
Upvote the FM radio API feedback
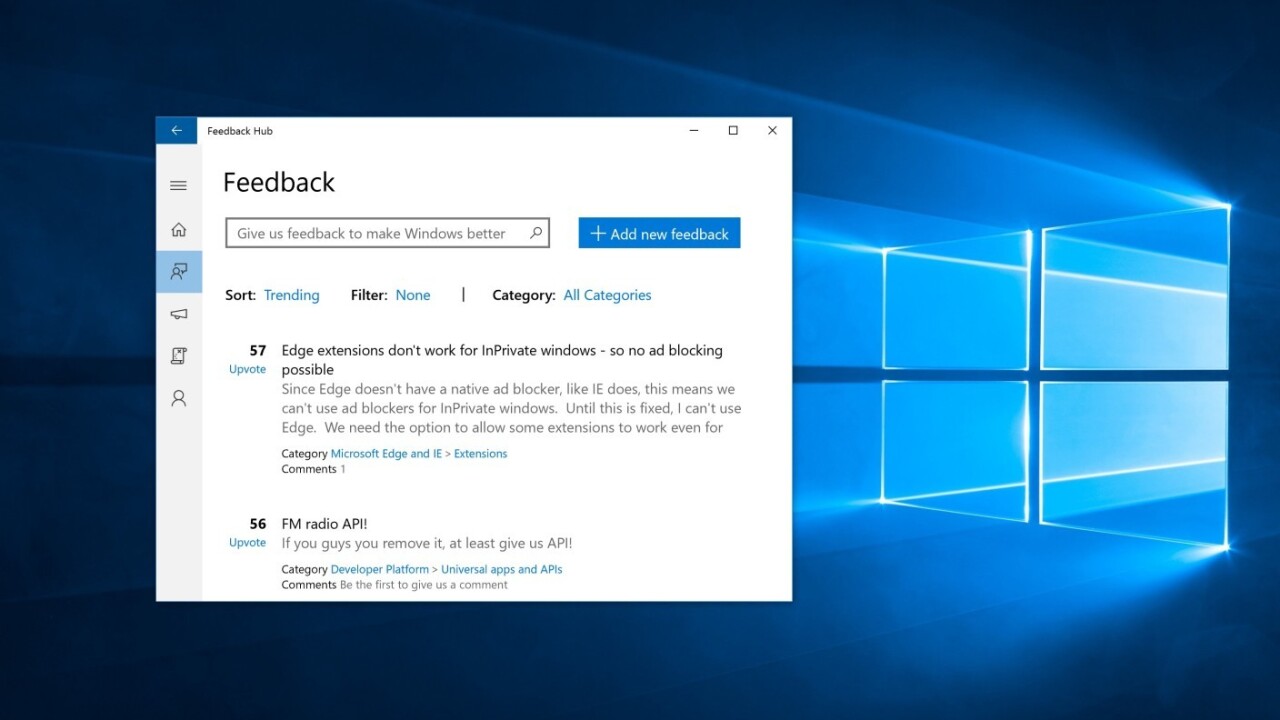tap(247, 542)
